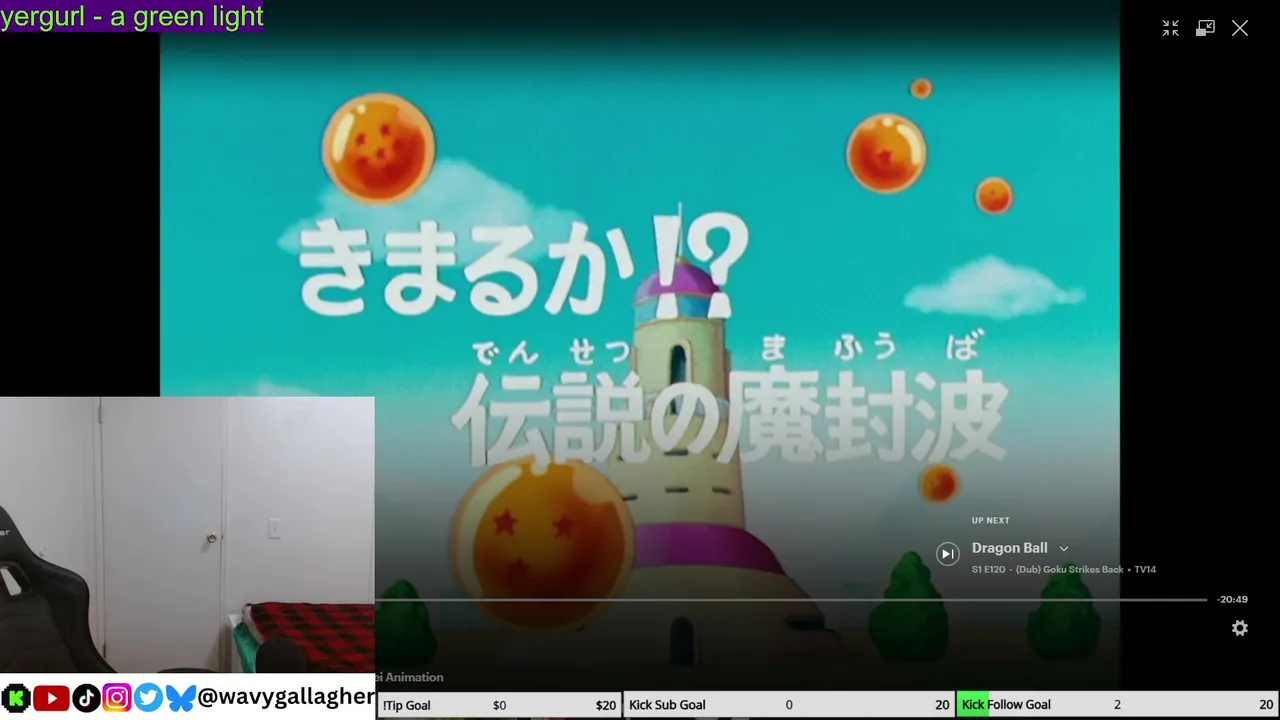
Task: Click the TikTok icon in overlay
Action: click(86, 697)
